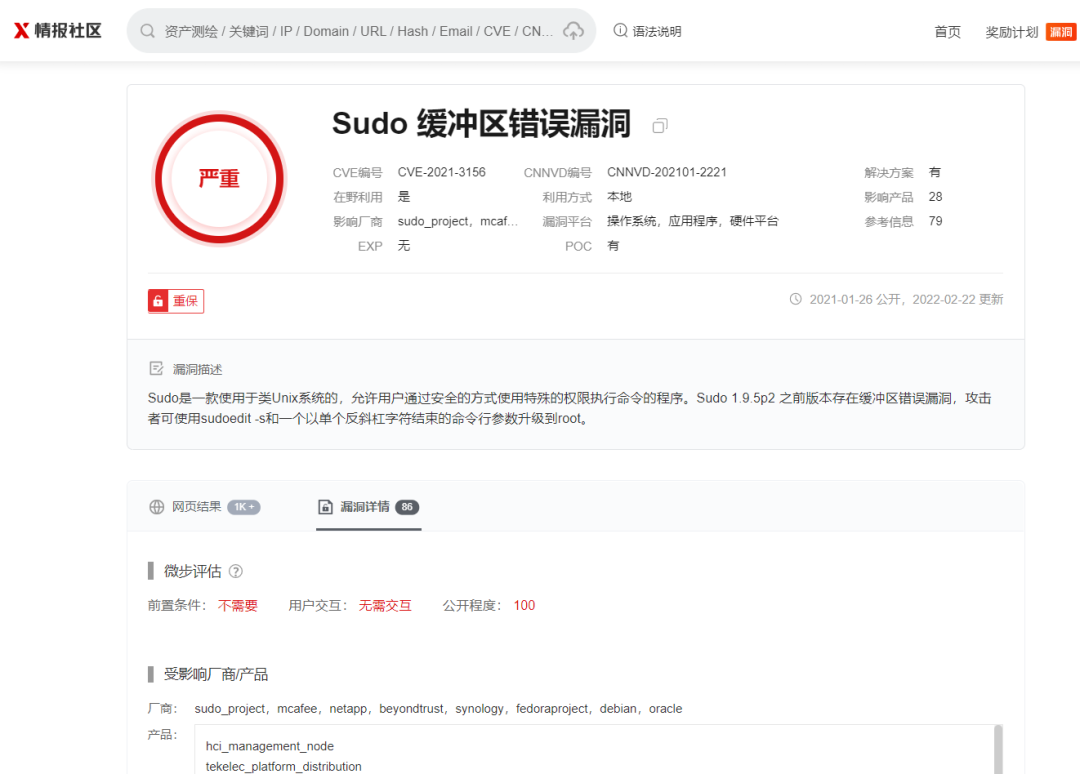Copy the vulnerability title using copy icon
The height and width of the screenshot is (774, 1080).
click(660, 125)
